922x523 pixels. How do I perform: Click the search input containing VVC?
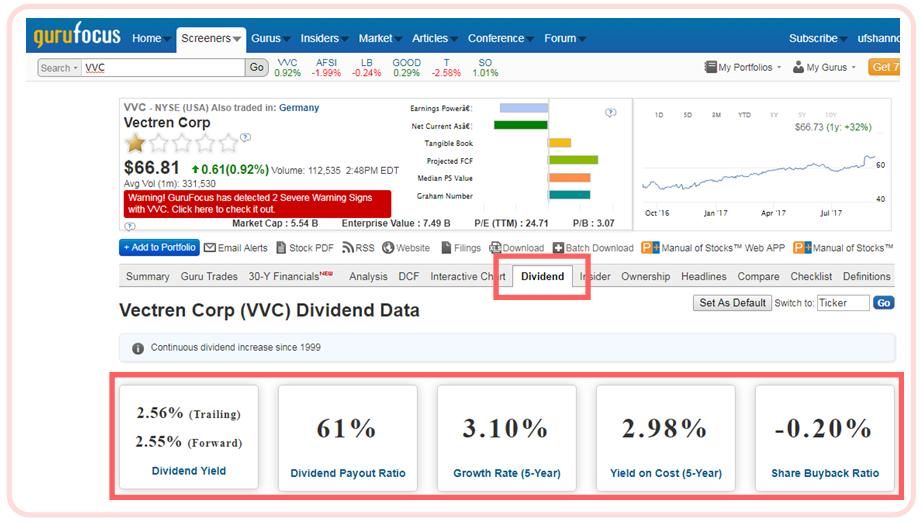click(x=163, y=68)
